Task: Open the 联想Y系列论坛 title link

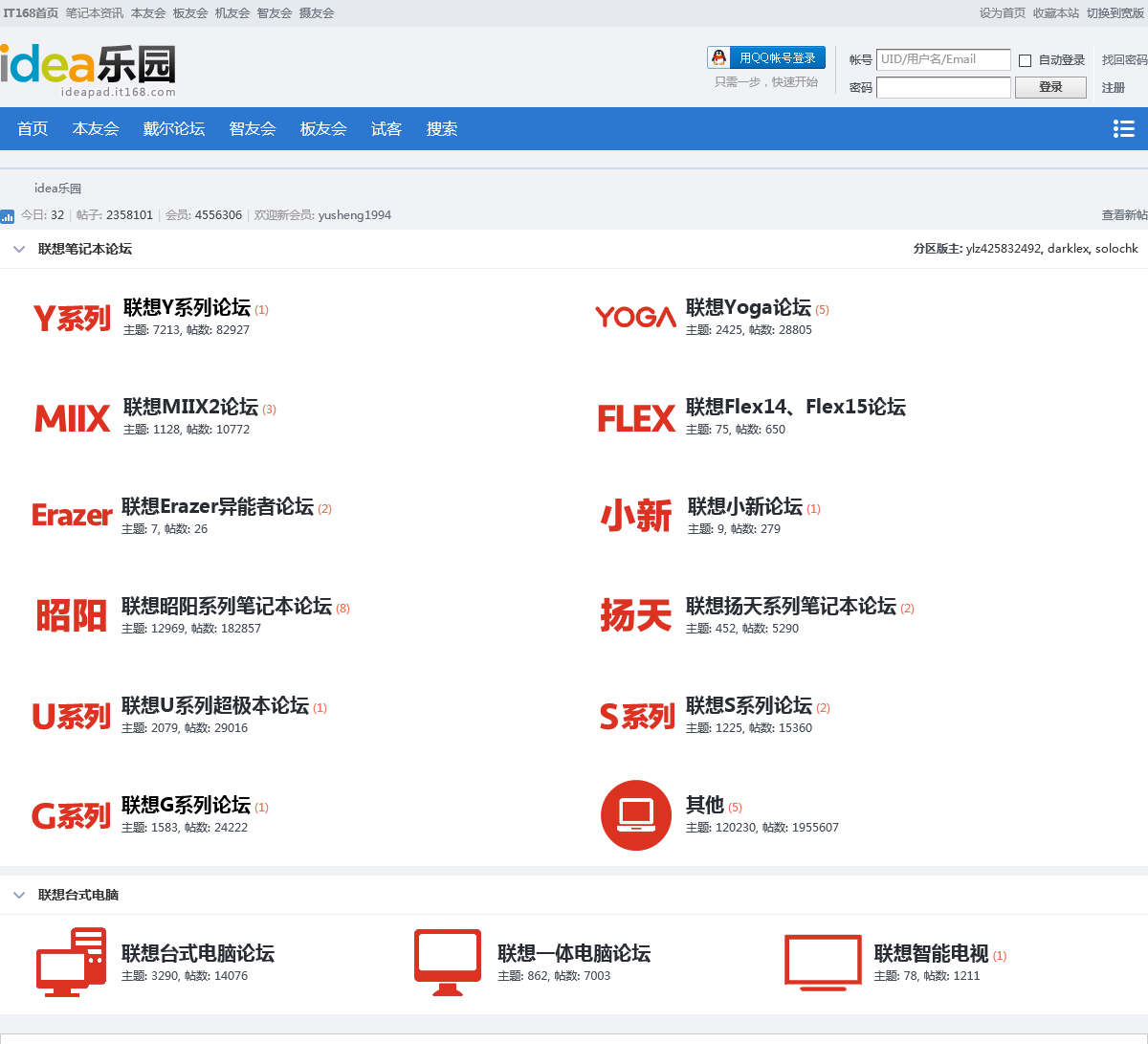Action: 187,307
